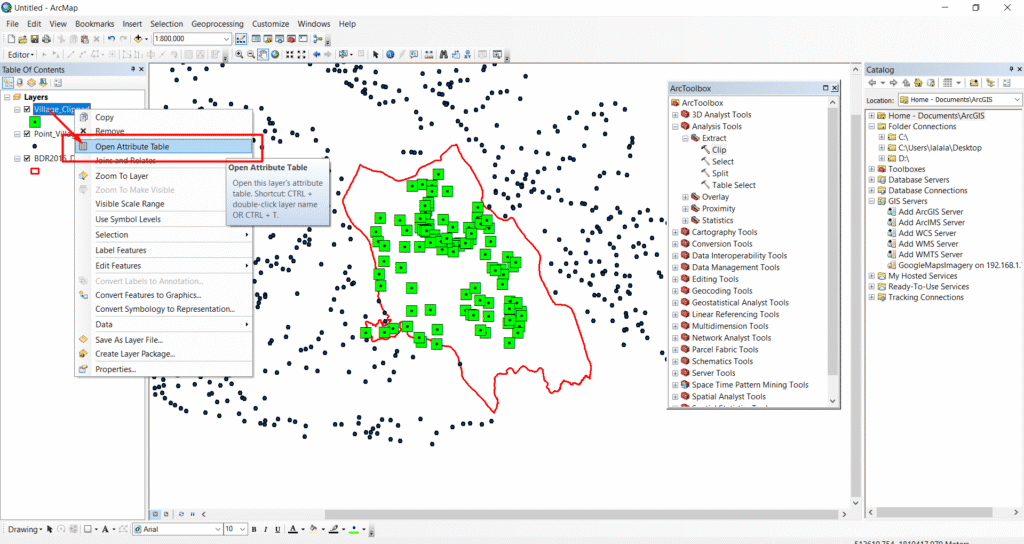
Task: Click the Full Extent globe icon
Action: [x=275, y=55]
